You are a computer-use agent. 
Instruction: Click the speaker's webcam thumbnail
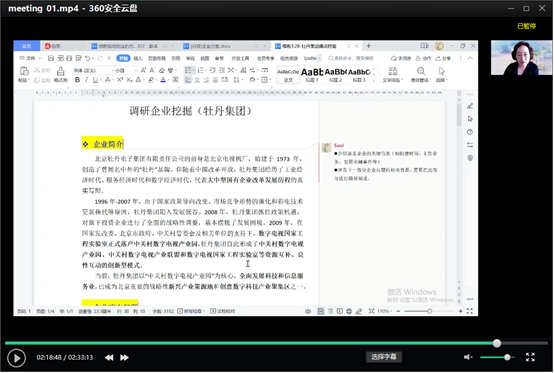(x=521, y=58)
